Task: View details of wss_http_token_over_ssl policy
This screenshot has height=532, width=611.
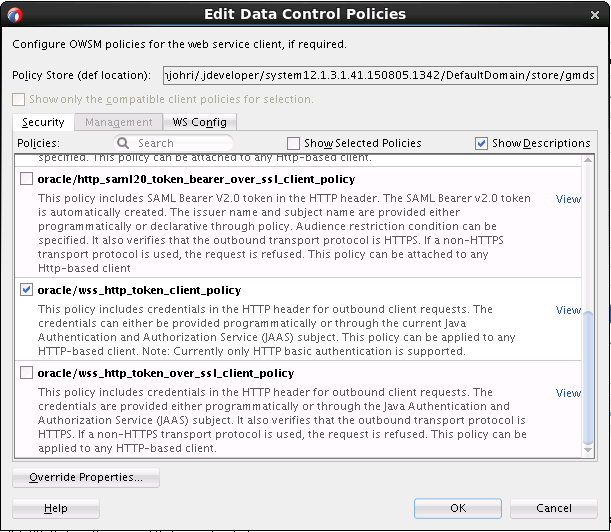Action: tap(568, 393)
